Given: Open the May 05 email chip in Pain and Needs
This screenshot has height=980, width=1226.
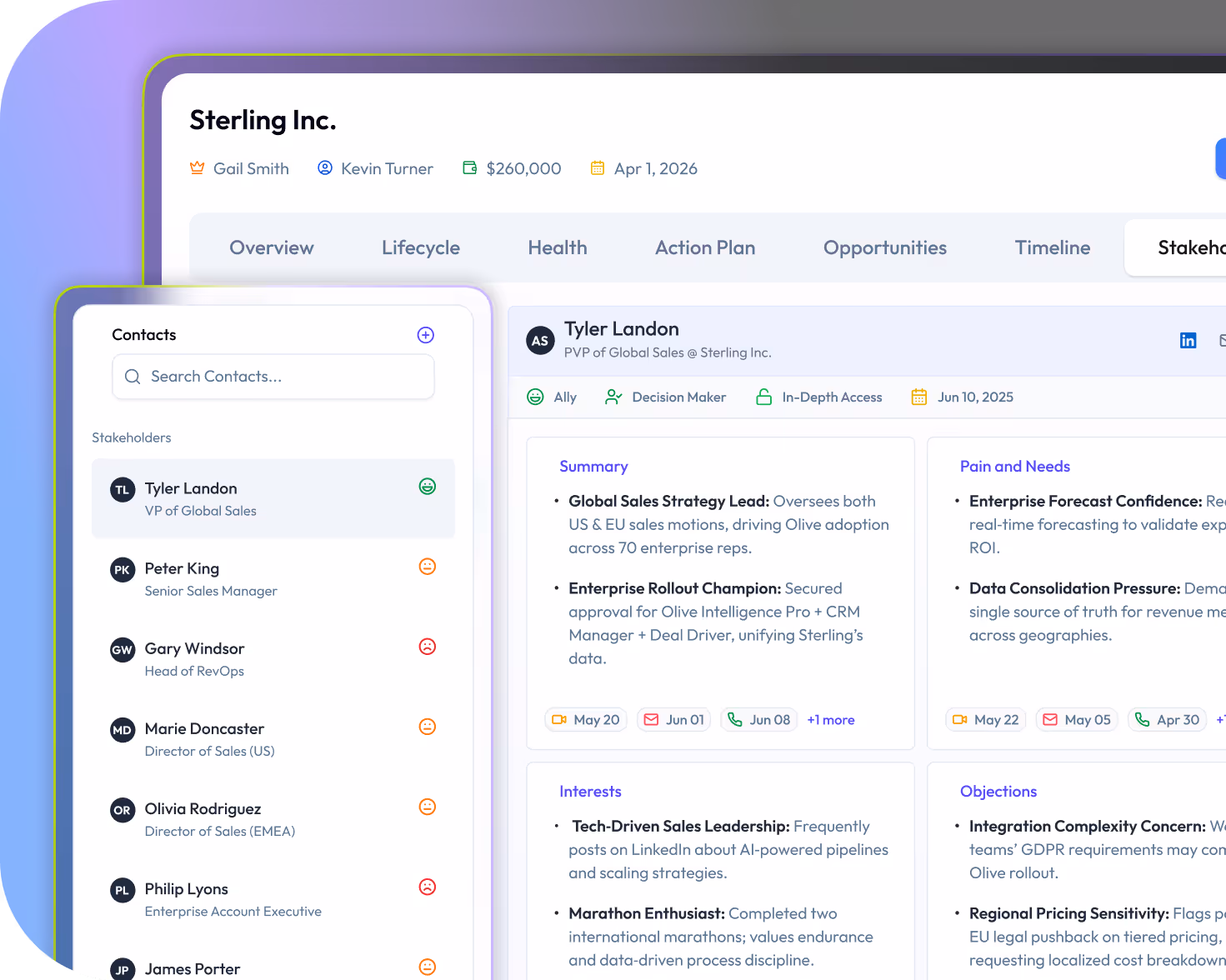Looking at the screenshot, I should pyautogui.click(x=1077, y=720).
